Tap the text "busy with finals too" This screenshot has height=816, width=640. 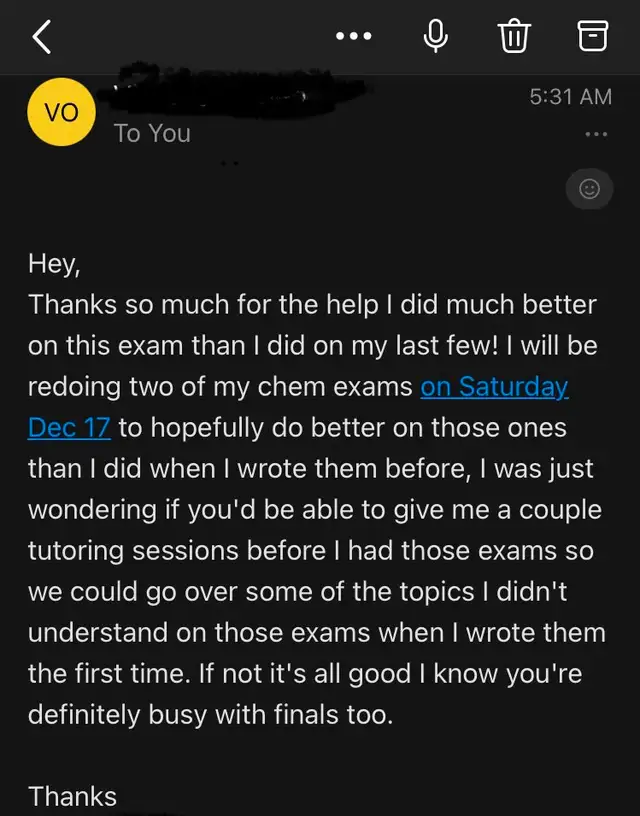point(271,715)
